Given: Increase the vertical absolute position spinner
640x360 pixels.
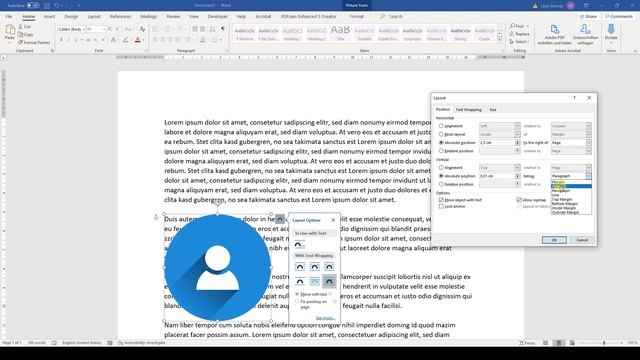Looking at the screenshot, I should 518,174.
